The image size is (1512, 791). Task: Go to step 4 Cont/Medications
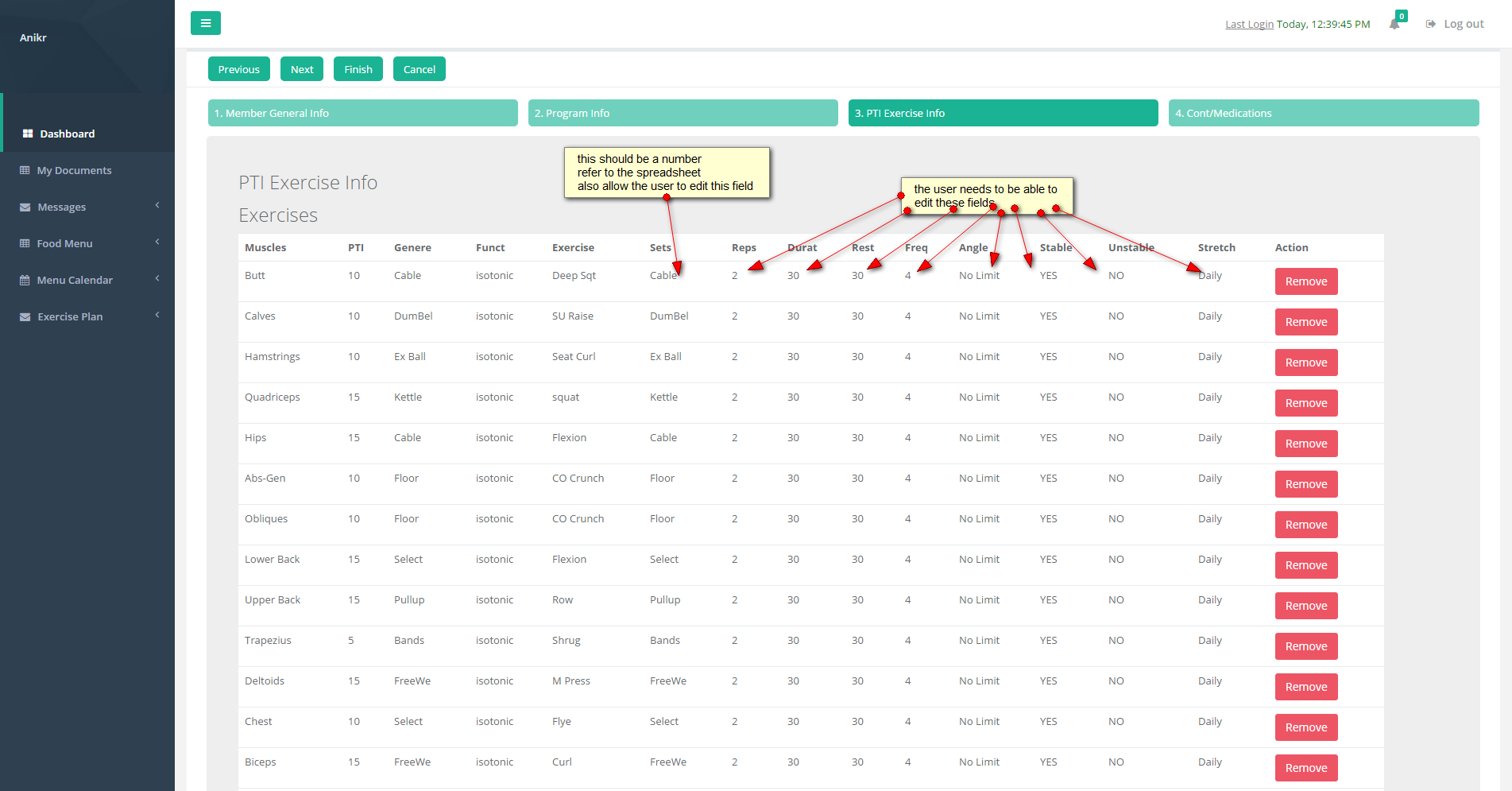point(1324,113)
